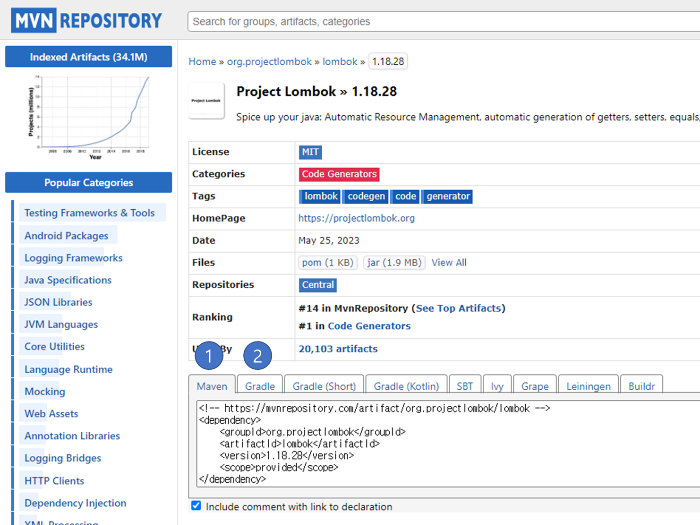This screenshot has height=525, width=700.
Task: Open the 20,103 artifacts link
Action: (x=338, y=349)
